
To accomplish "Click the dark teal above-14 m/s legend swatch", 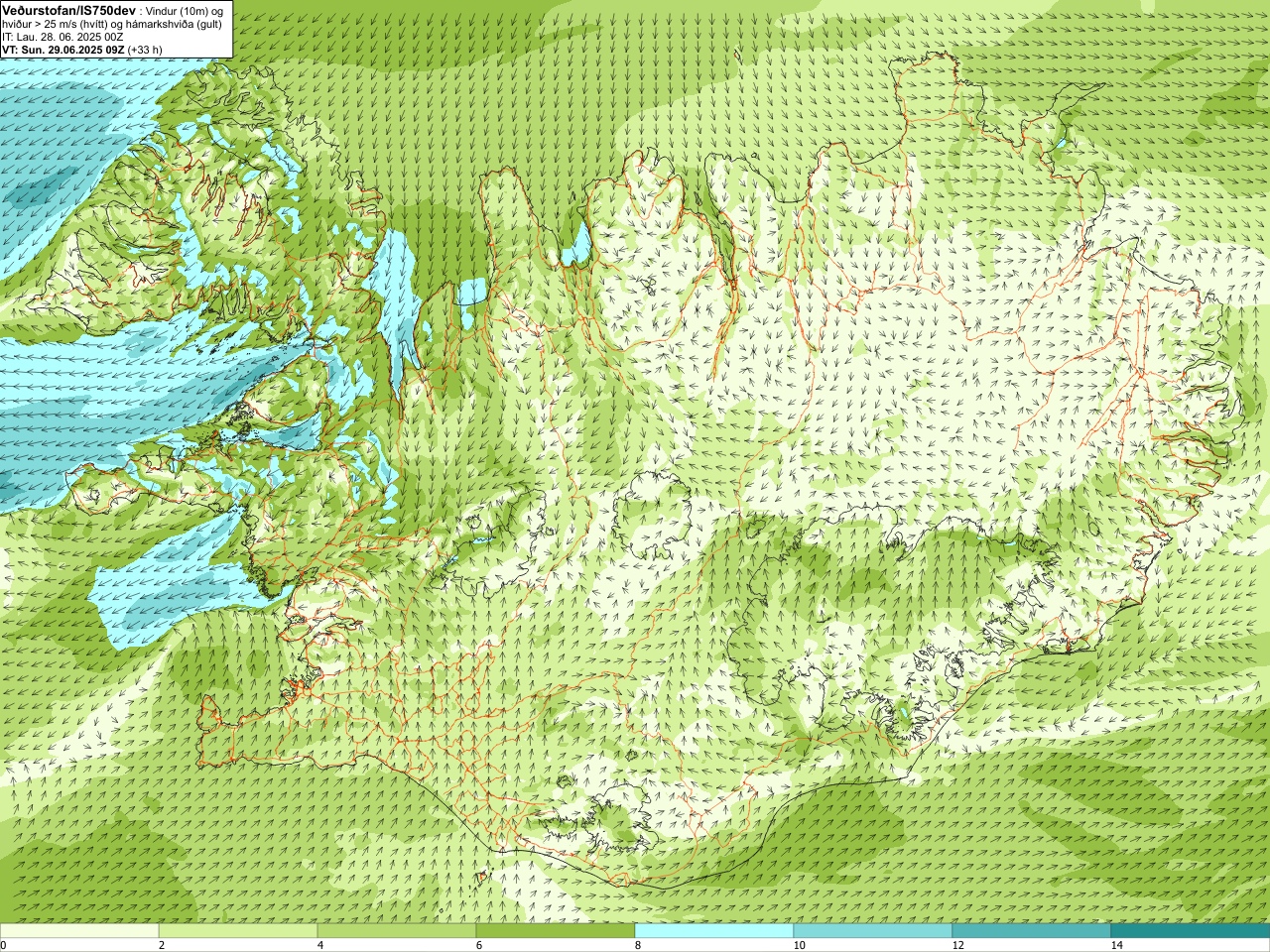I will point(1191,931).
